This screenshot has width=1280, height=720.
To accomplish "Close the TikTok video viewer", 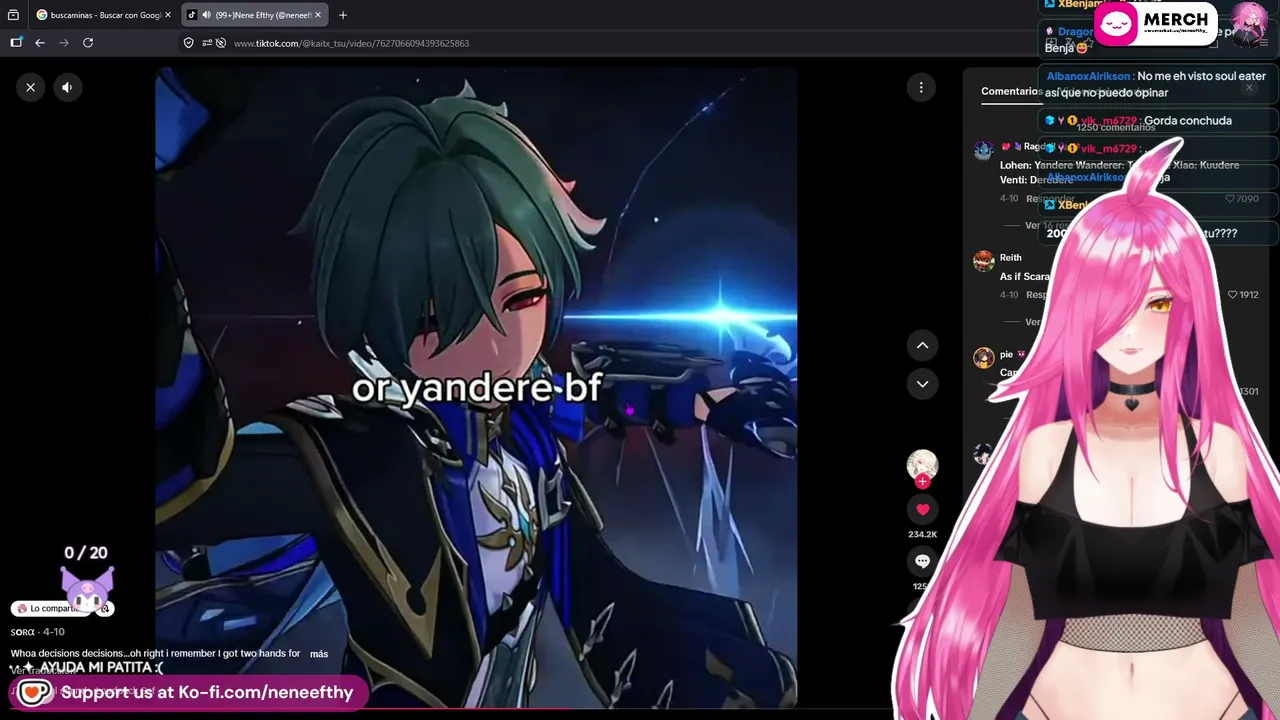I will tap(31, 87).
